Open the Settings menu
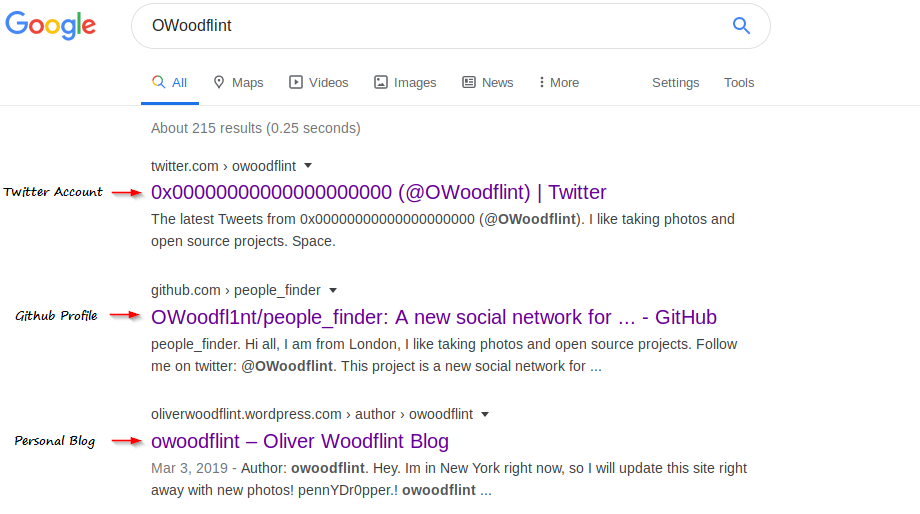 click(675, 83)
